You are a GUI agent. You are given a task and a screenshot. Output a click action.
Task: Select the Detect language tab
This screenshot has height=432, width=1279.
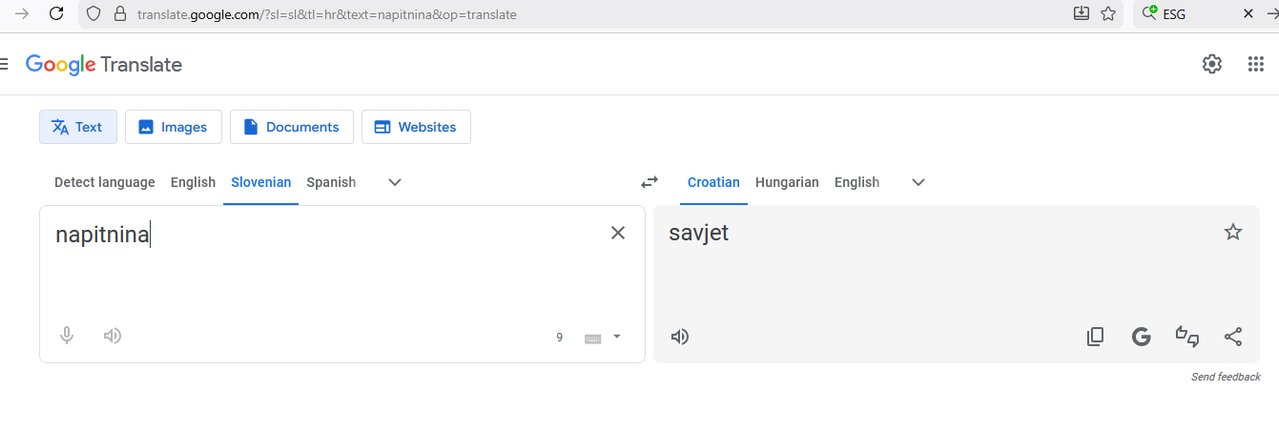104,182
